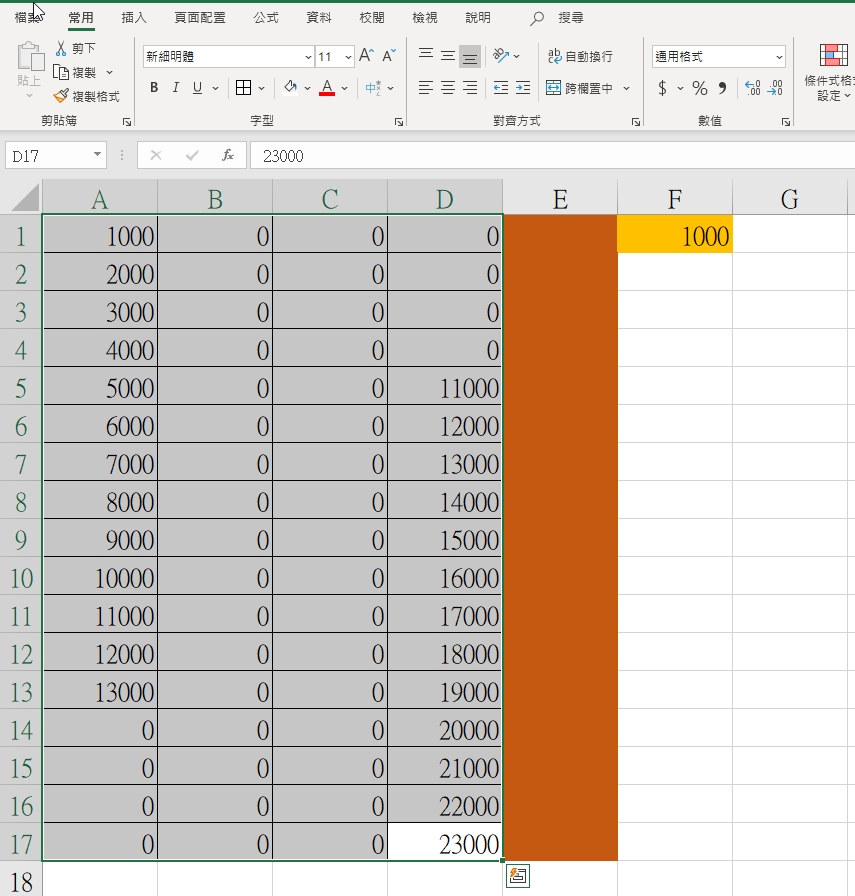Click the percent style icon
The height and width of the screenshot is (896, 855).
tap(699, 89)
